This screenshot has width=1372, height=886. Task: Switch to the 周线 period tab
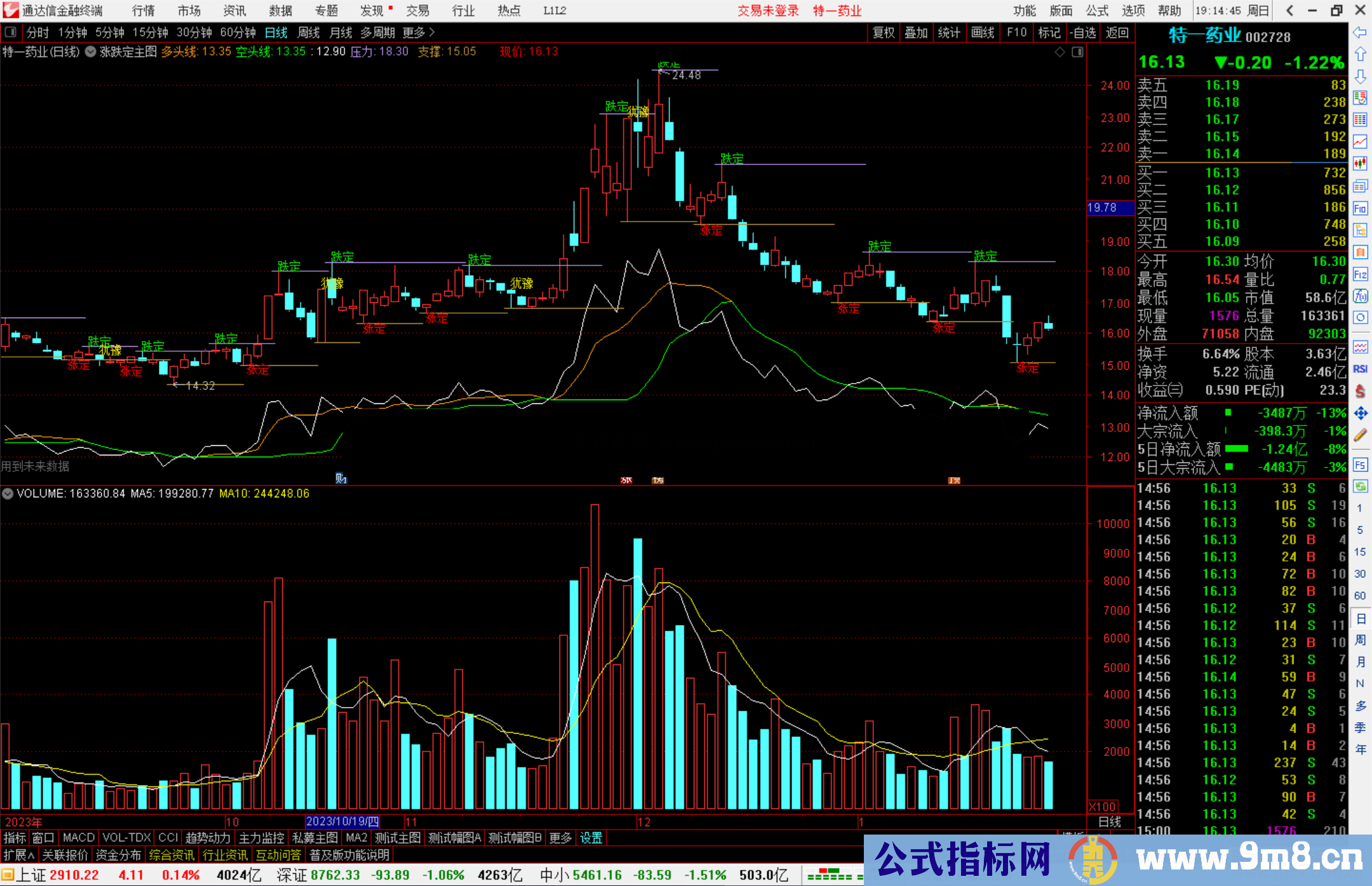point(309,32)
